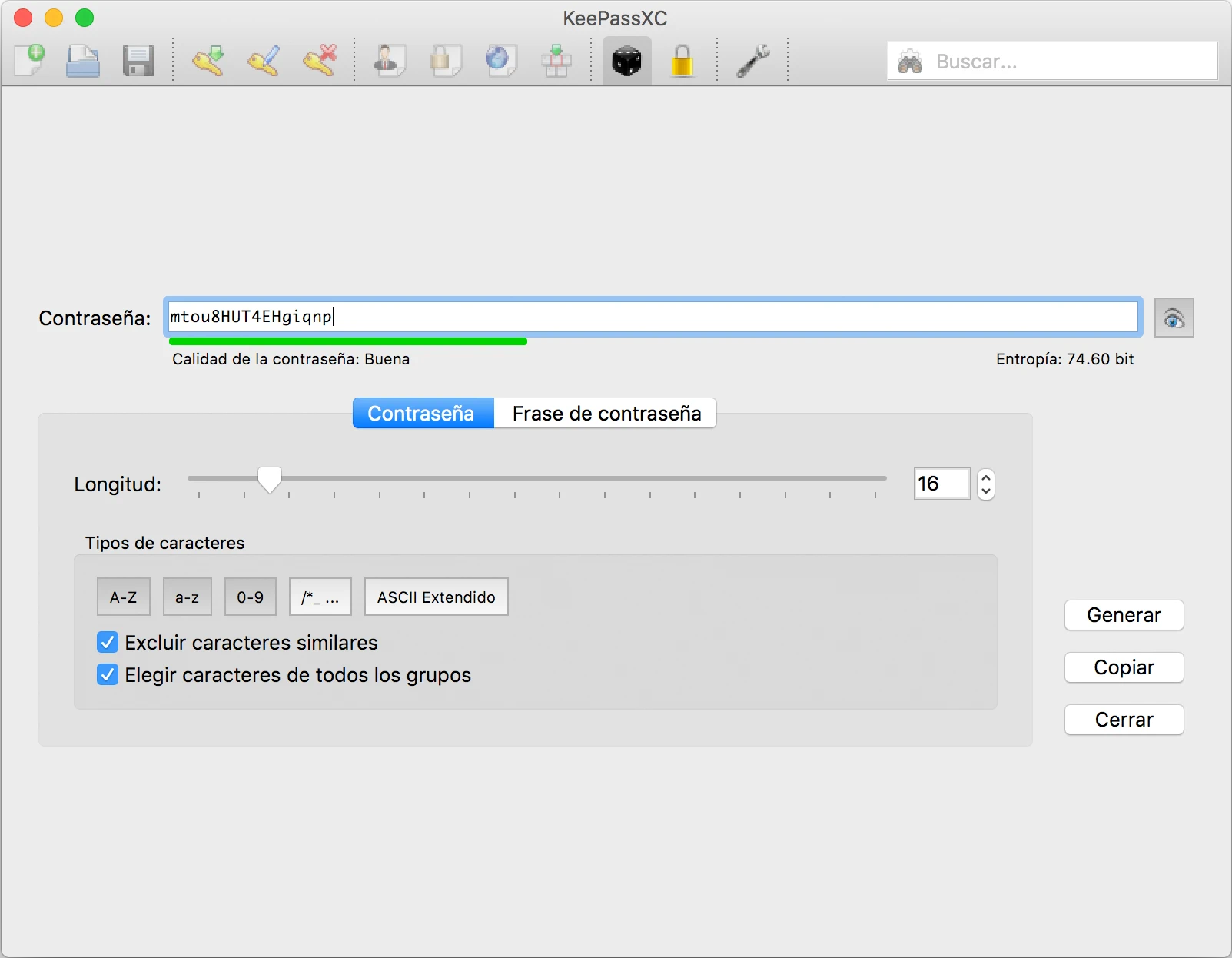
Task: Uncheck Excluir caracteres similares
Action: click(108, 642)
